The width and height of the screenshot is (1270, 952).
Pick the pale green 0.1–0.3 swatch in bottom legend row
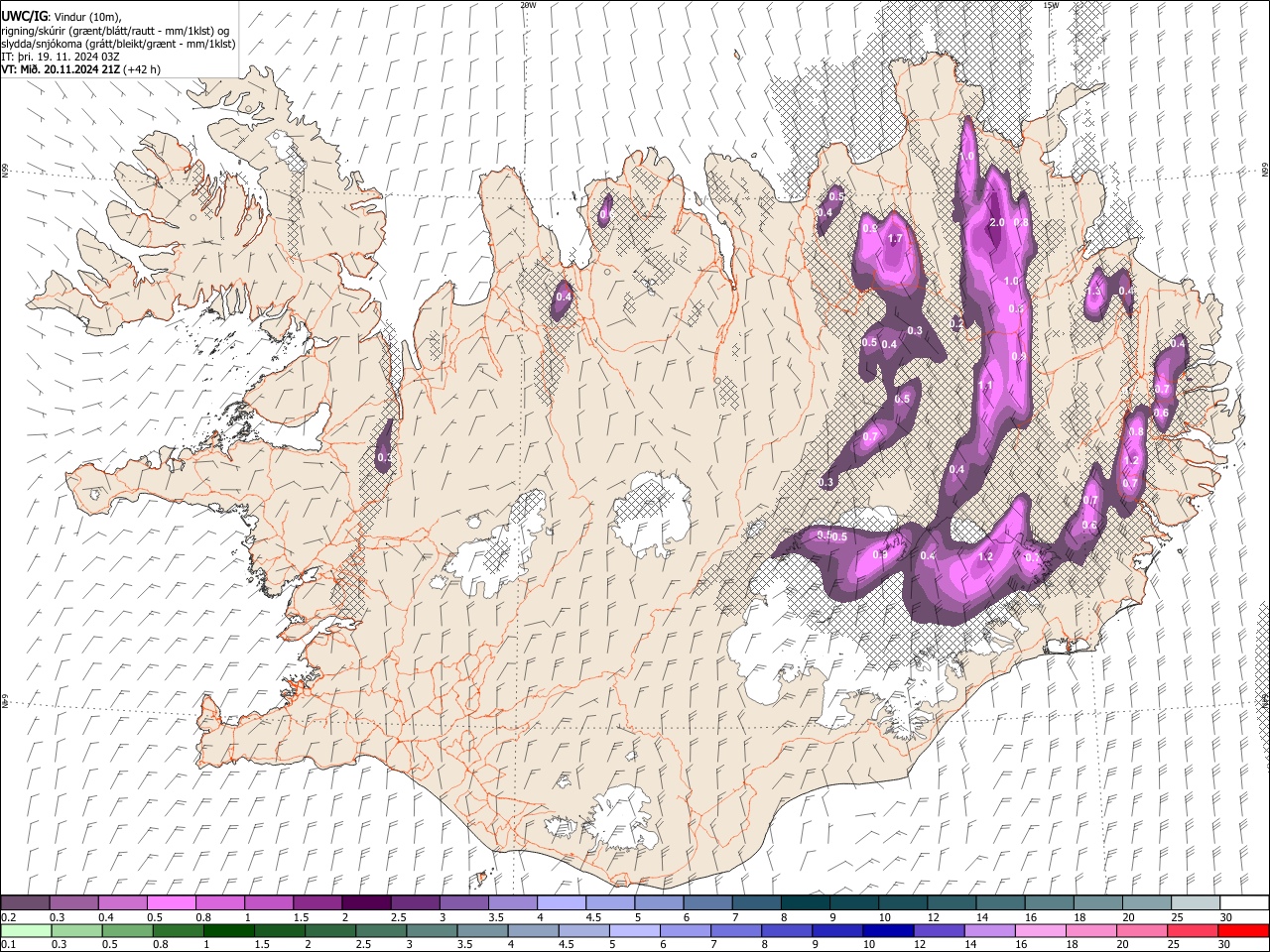tap(26, 931)
